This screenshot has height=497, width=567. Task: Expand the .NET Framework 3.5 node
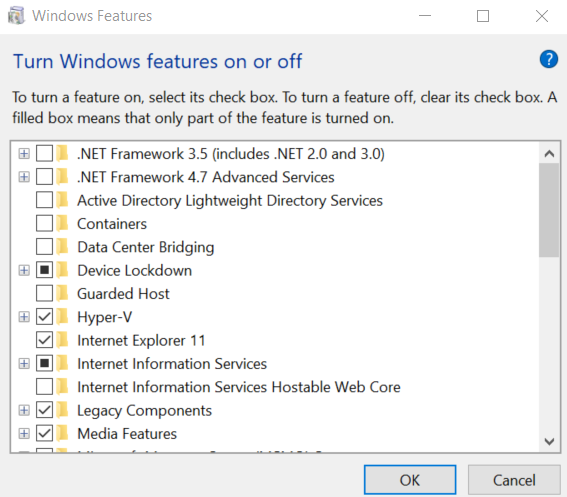tap(24, 154)
